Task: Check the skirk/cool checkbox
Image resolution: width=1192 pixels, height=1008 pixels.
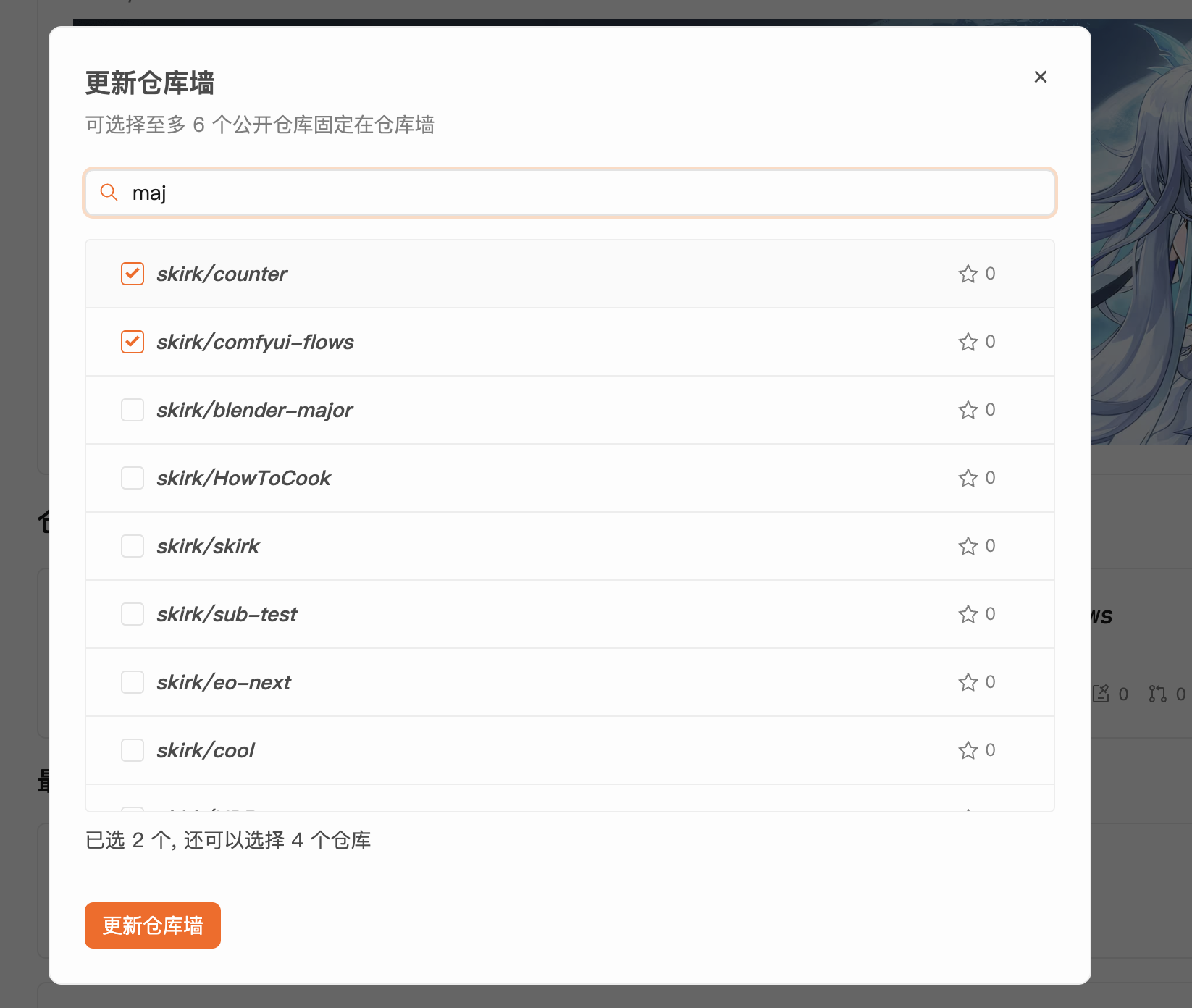Action: (133, 750)
